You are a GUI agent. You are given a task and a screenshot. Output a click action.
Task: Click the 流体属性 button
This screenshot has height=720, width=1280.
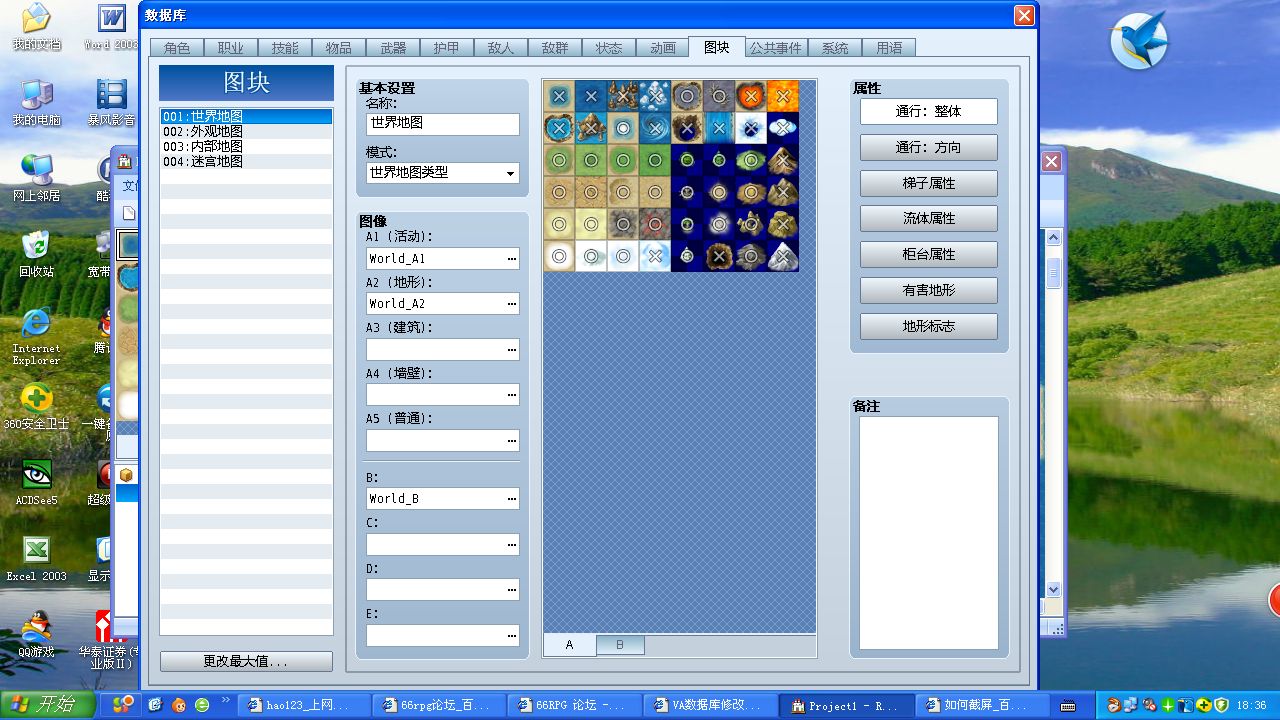tap(929, 218)
